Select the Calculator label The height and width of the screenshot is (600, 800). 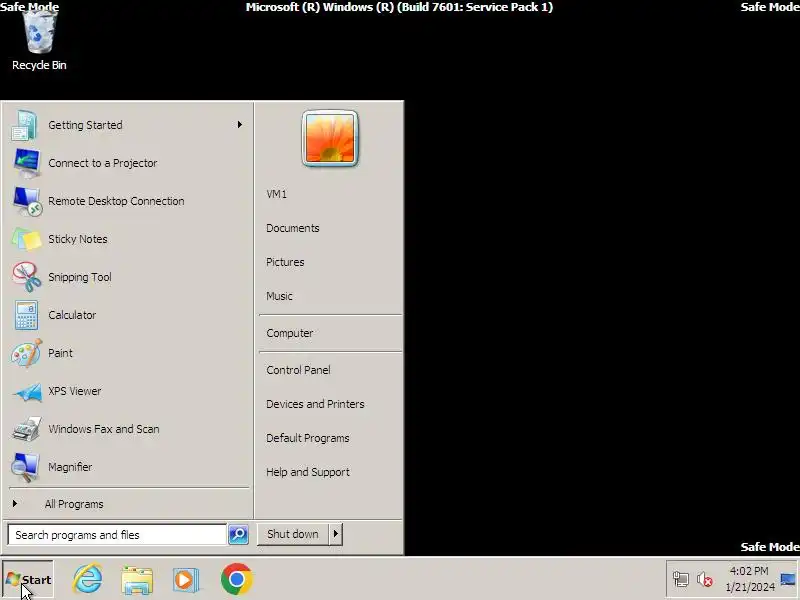(x=72, y=315)
